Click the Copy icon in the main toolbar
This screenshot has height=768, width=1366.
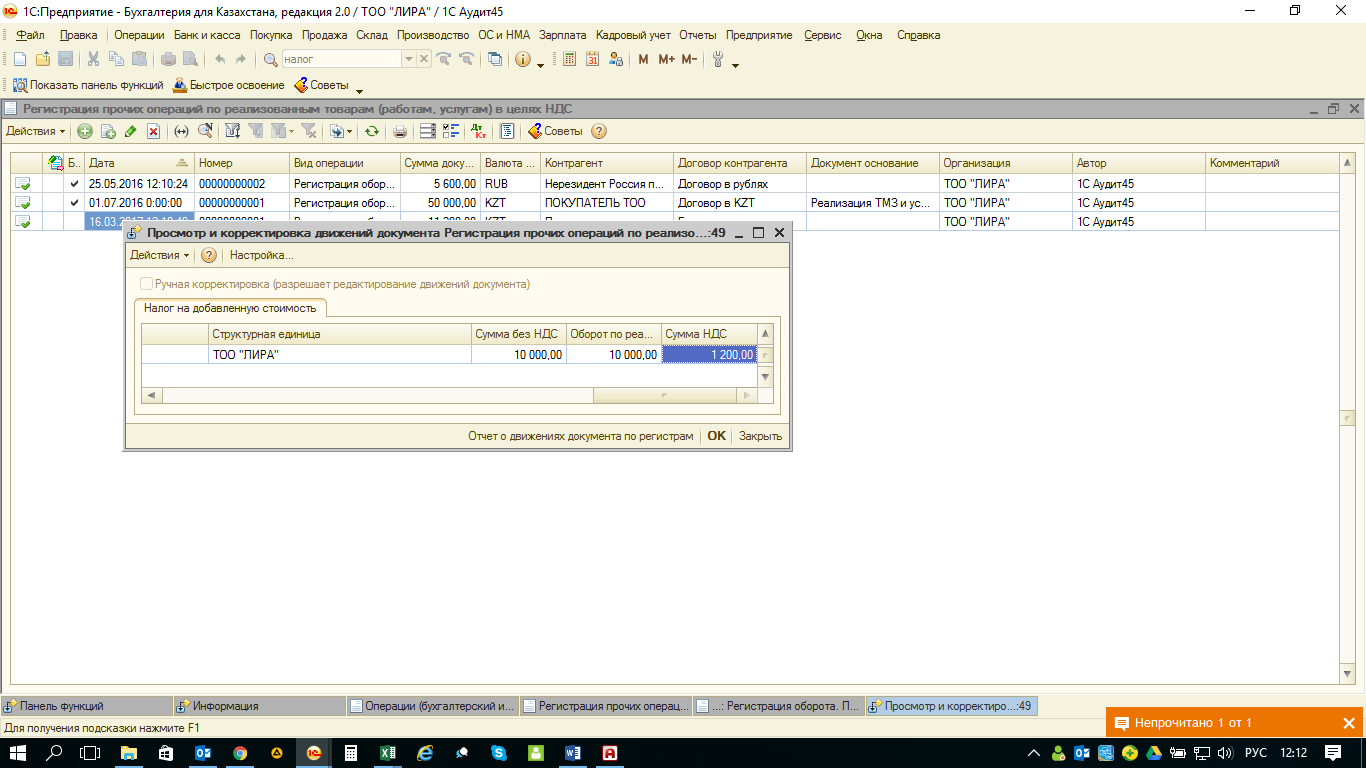tap(116, 59)
